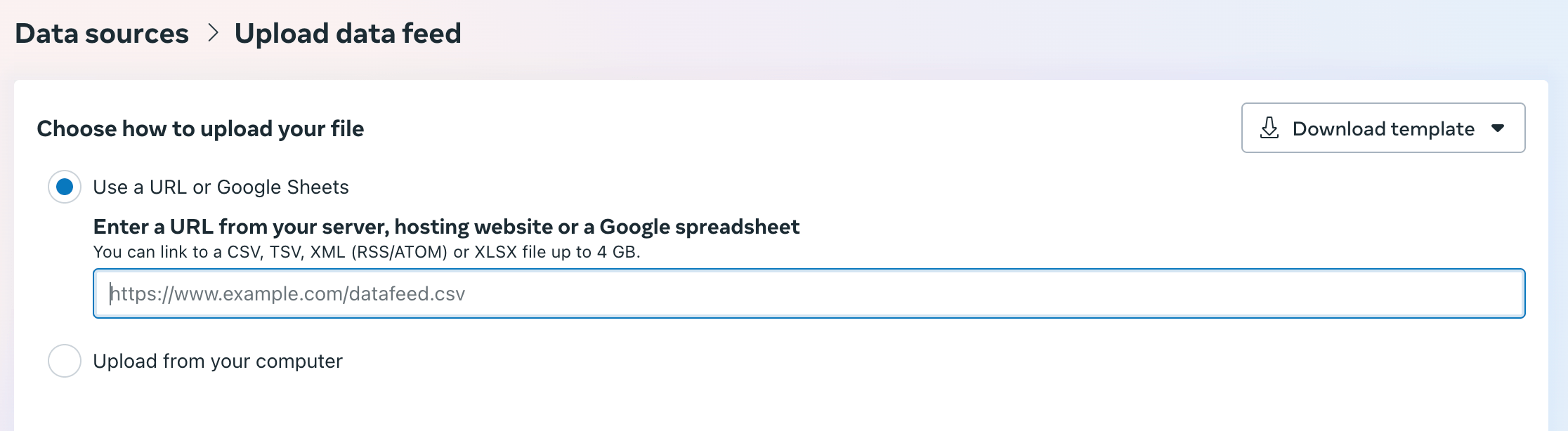
Task: Click the 'Use a URL or Google Sheets' label
Action: [x=221, y=187]
